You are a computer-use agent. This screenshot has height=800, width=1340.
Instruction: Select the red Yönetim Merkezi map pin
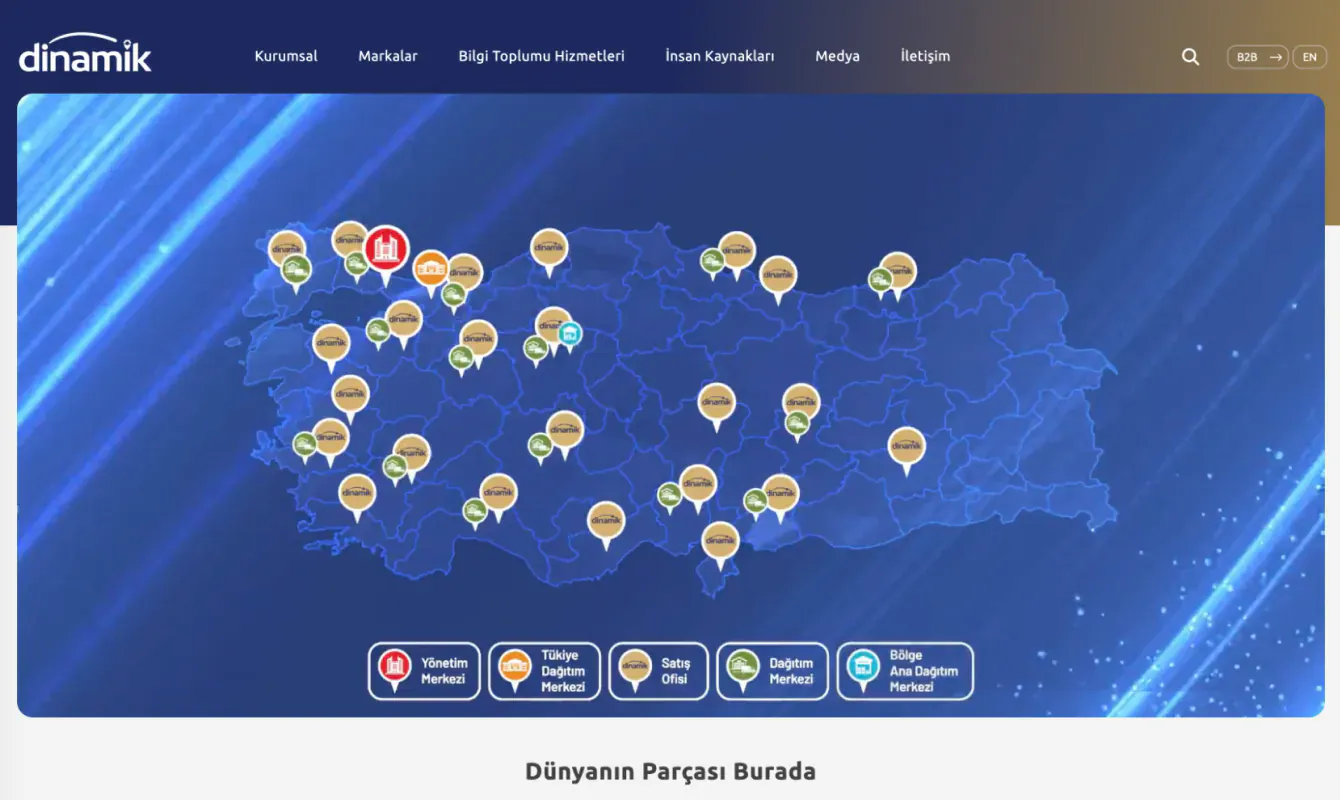click(x=386, y=252)
